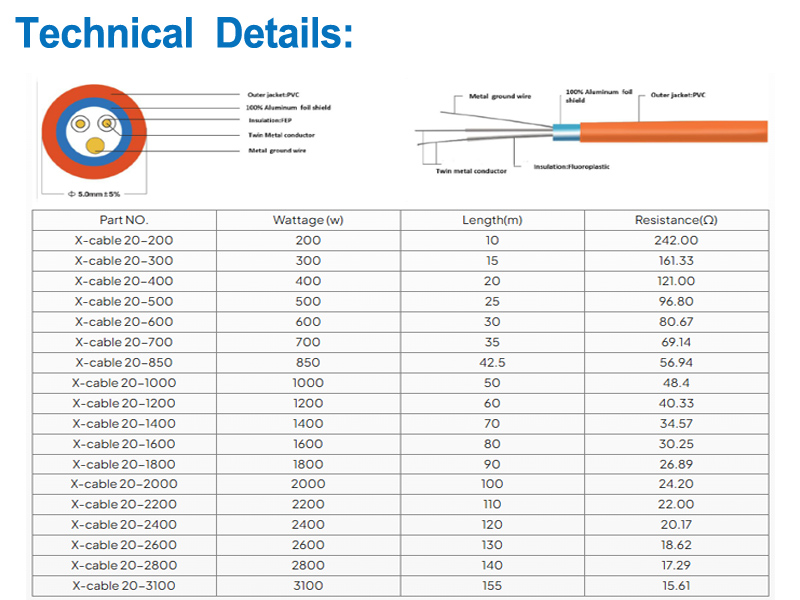Image resolution: width=800 pixels, height=600 pixels.
Task: Select the 42.5 length cell
Action: pos(492,362)
